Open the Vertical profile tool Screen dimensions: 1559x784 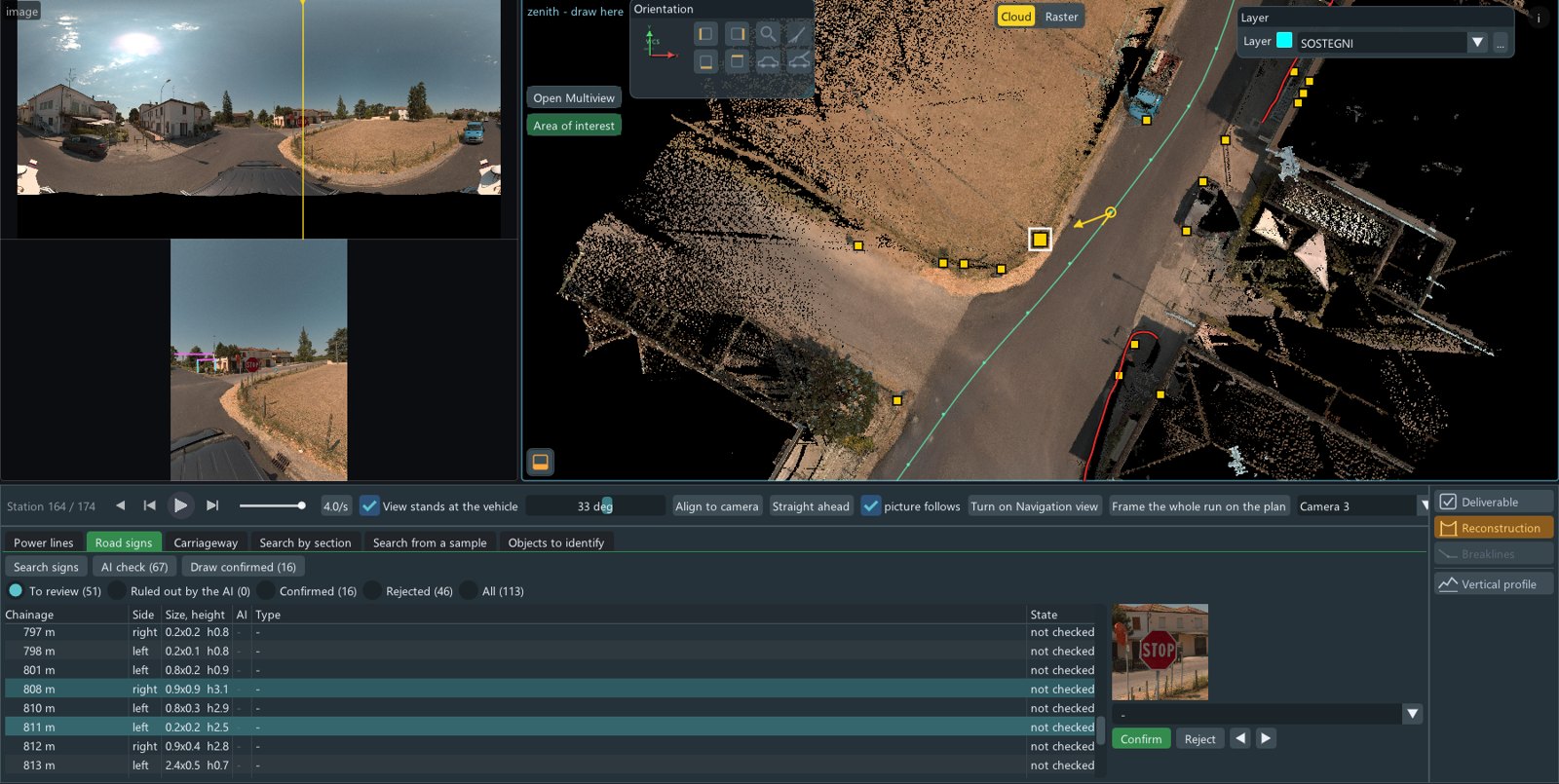(1494, 584)
